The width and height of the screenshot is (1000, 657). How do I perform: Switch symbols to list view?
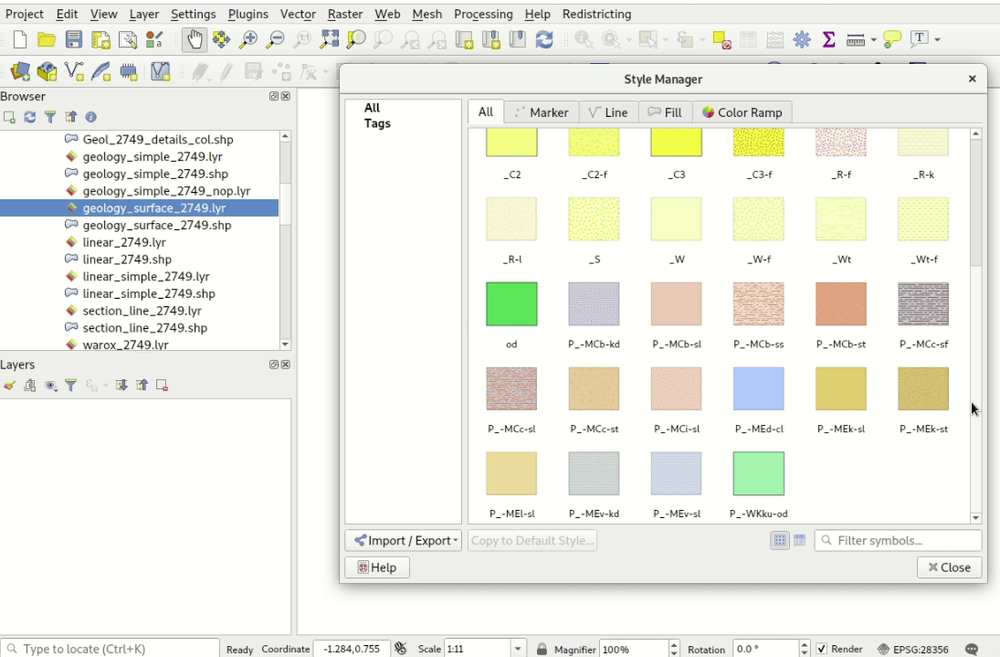[x=799, y=540]
